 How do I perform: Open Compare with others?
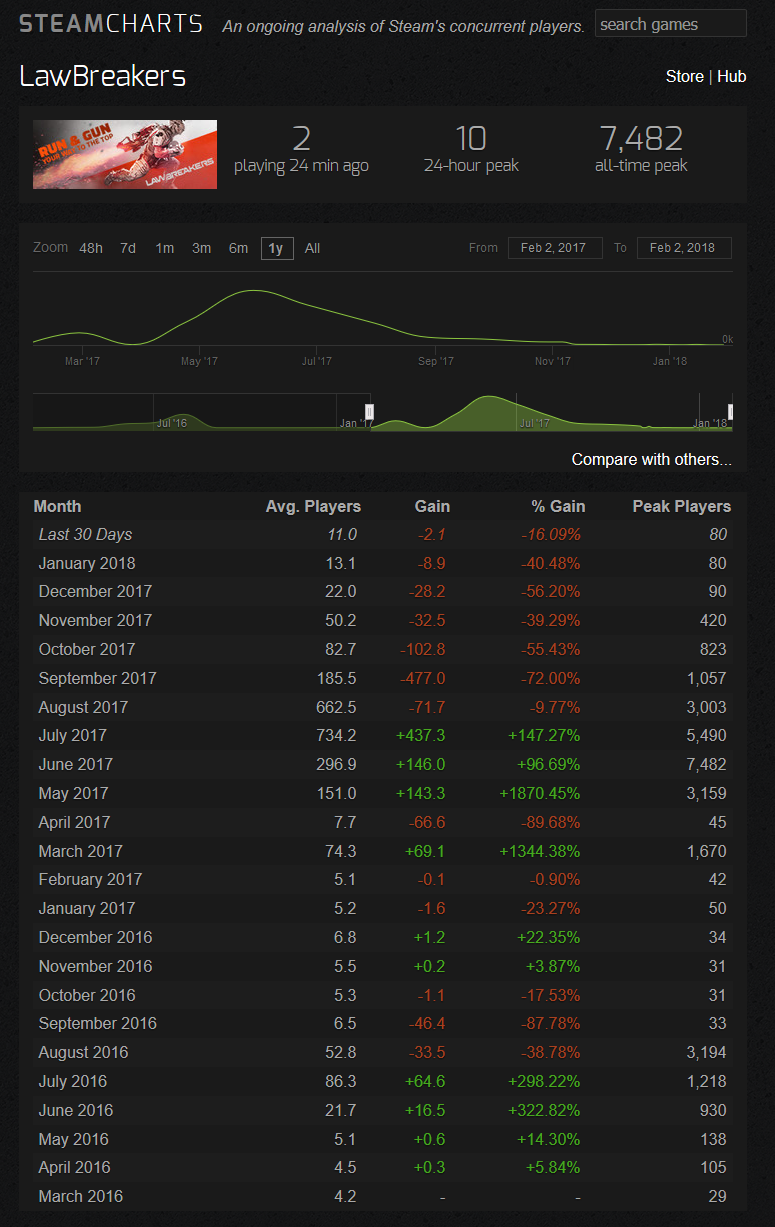[651, 459]
